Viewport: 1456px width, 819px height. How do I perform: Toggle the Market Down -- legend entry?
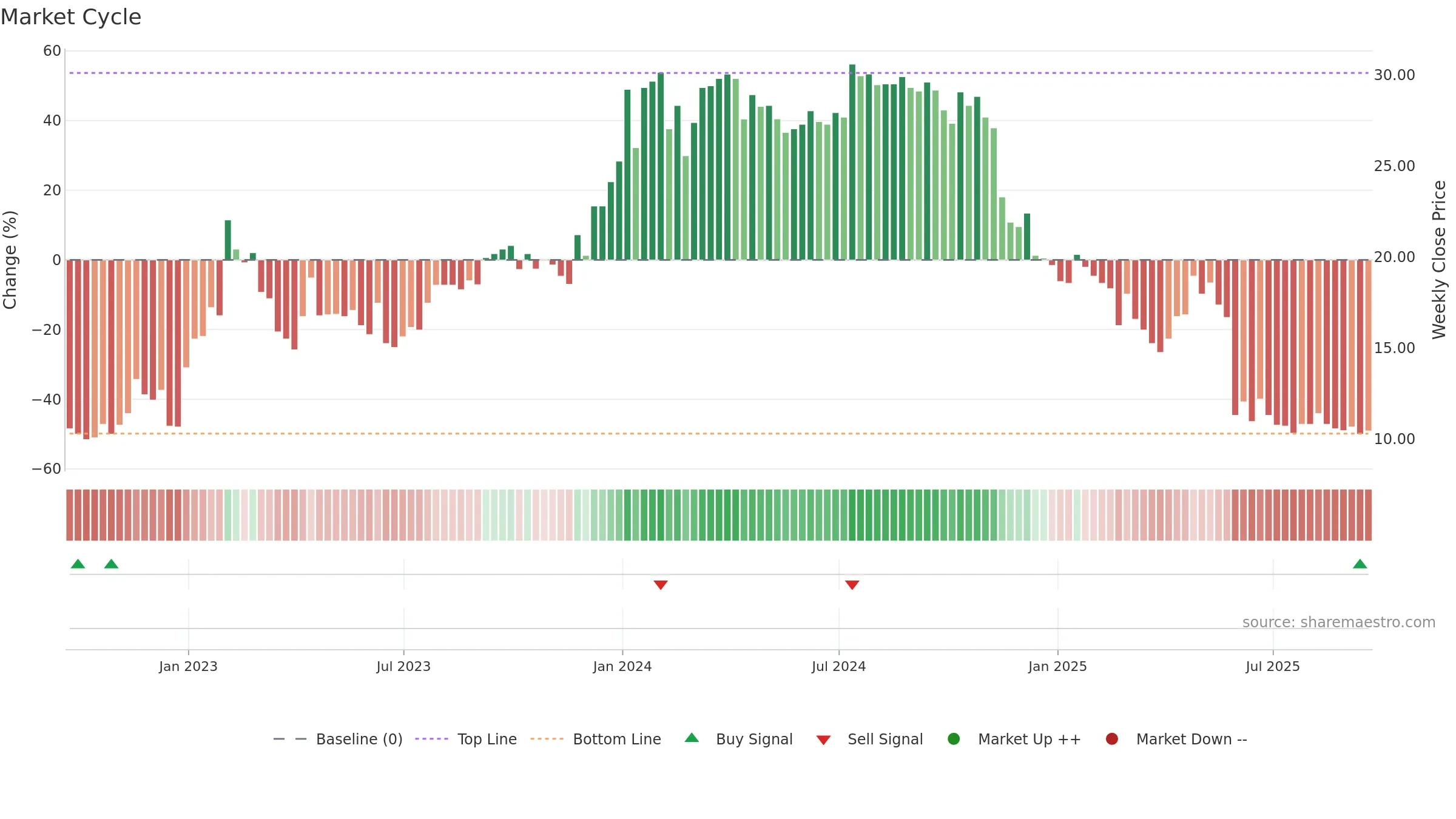pos(1176,739)
